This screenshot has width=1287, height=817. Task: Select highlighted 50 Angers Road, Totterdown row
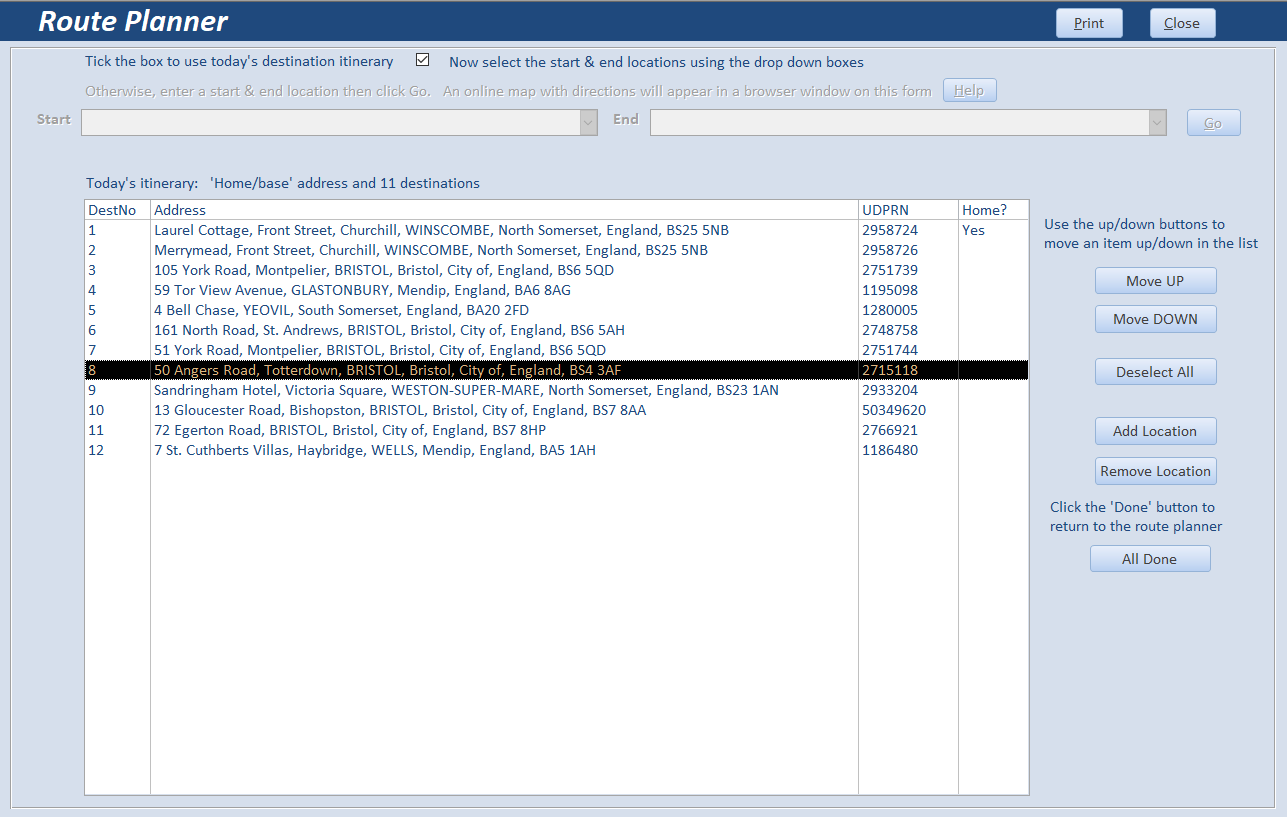(556, 370)
